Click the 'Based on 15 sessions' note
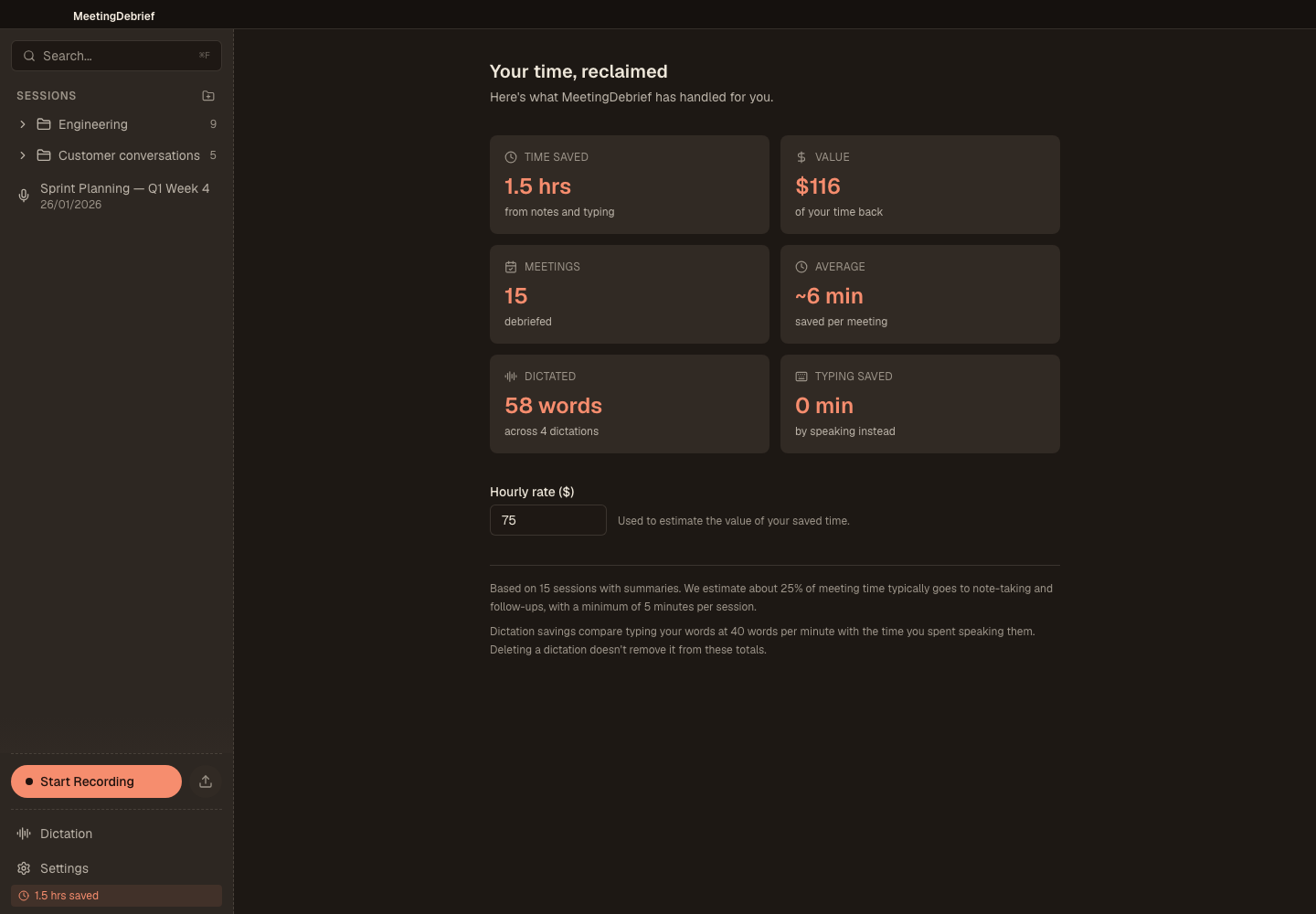The width and height of the screenshot is (1316, 914). [772, 598]
